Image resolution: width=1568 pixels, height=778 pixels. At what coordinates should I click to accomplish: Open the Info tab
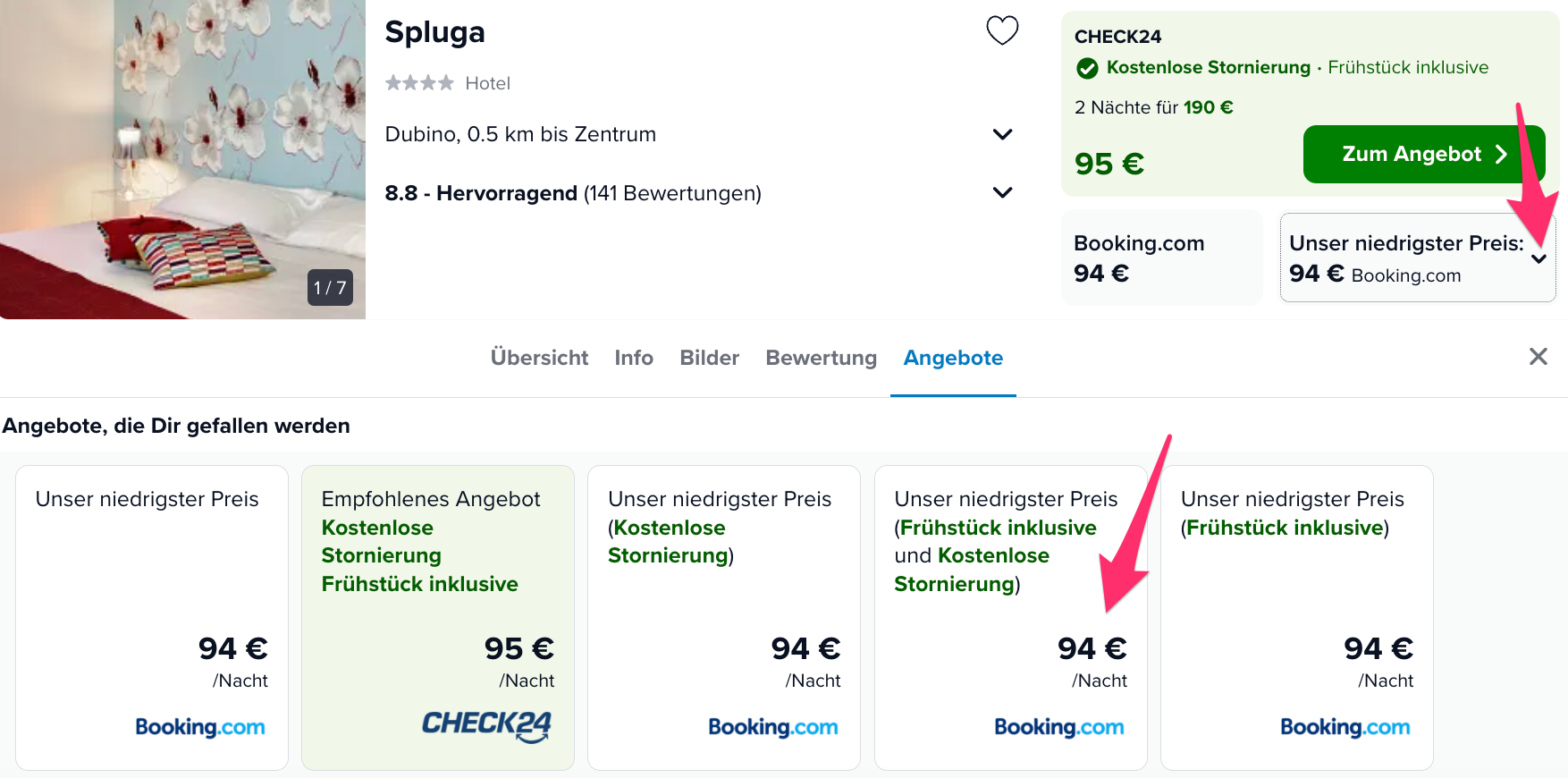click(634, 358)
